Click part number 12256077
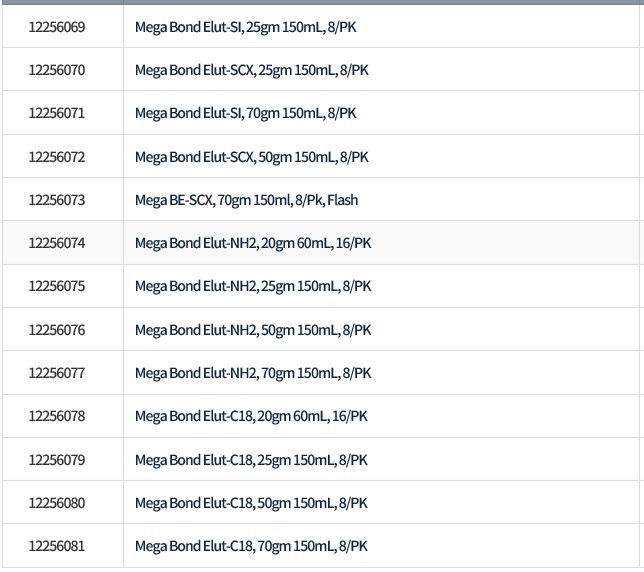644x572 pixels. tap(57, 373)
